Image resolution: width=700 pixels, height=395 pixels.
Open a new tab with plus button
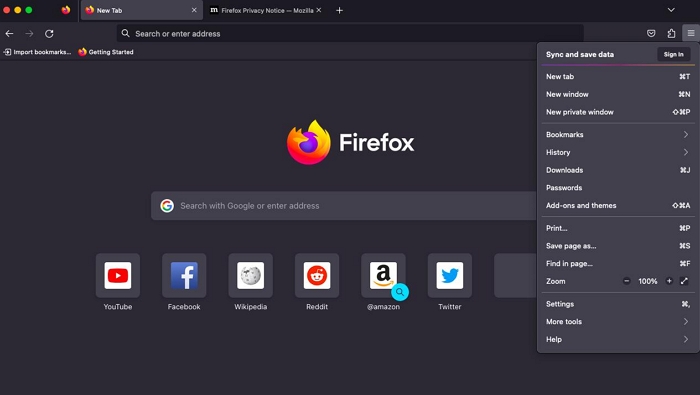(x=339, y=10)
